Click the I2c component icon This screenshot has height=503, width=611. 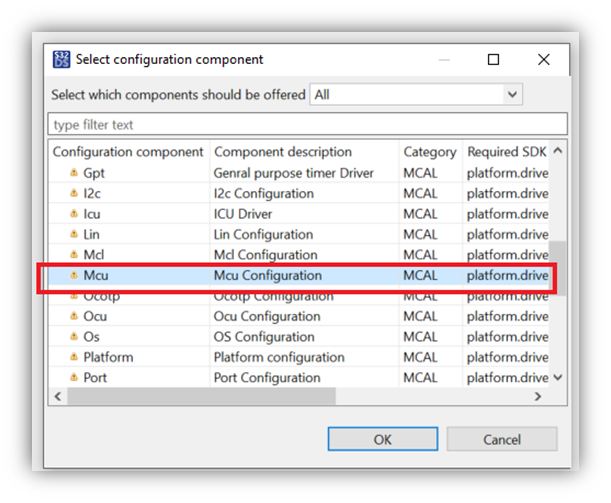pyautogui.click(x=74, y=193)
